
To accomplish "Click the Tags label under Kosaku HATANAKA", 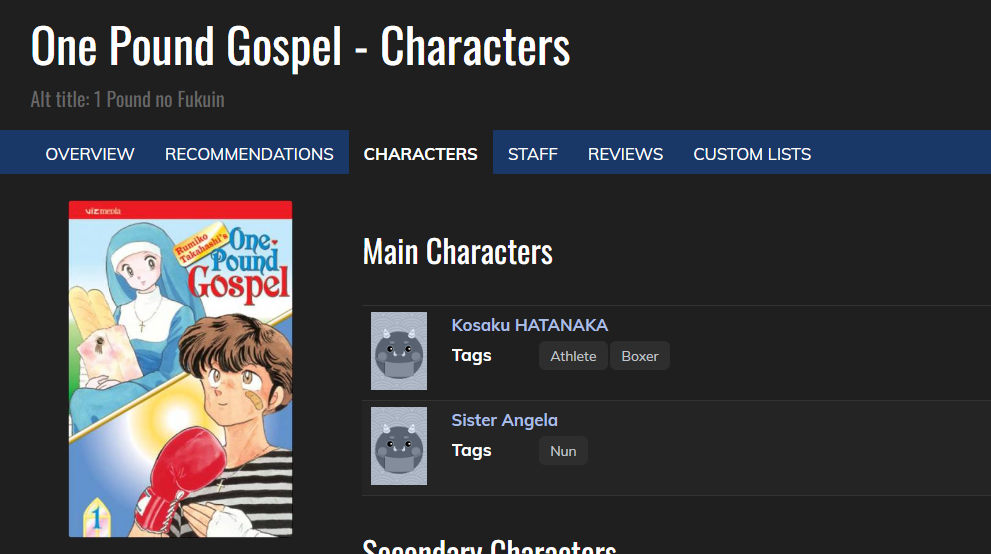I will tap(471, 356).
